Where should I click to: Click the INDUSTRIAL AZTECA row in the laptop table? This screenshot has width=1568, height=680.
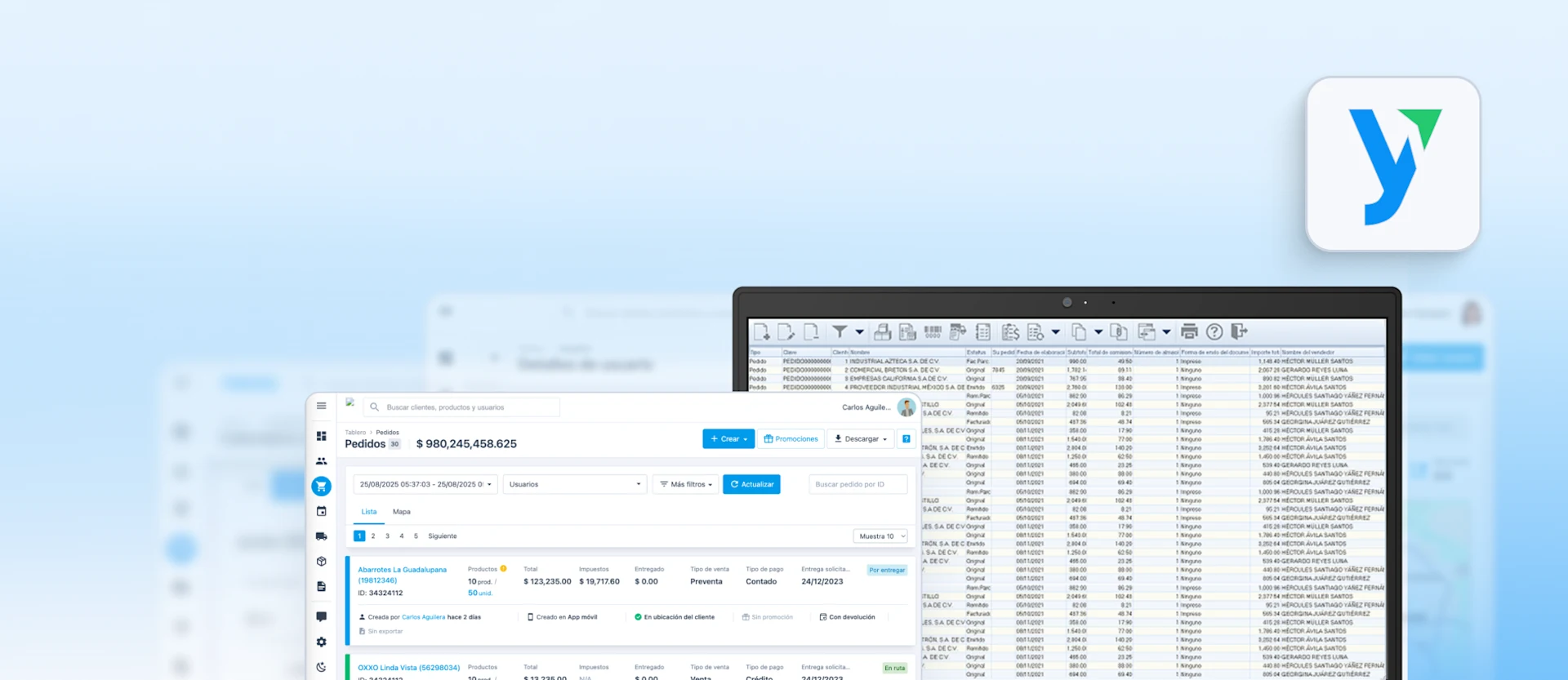point(1067,361)
